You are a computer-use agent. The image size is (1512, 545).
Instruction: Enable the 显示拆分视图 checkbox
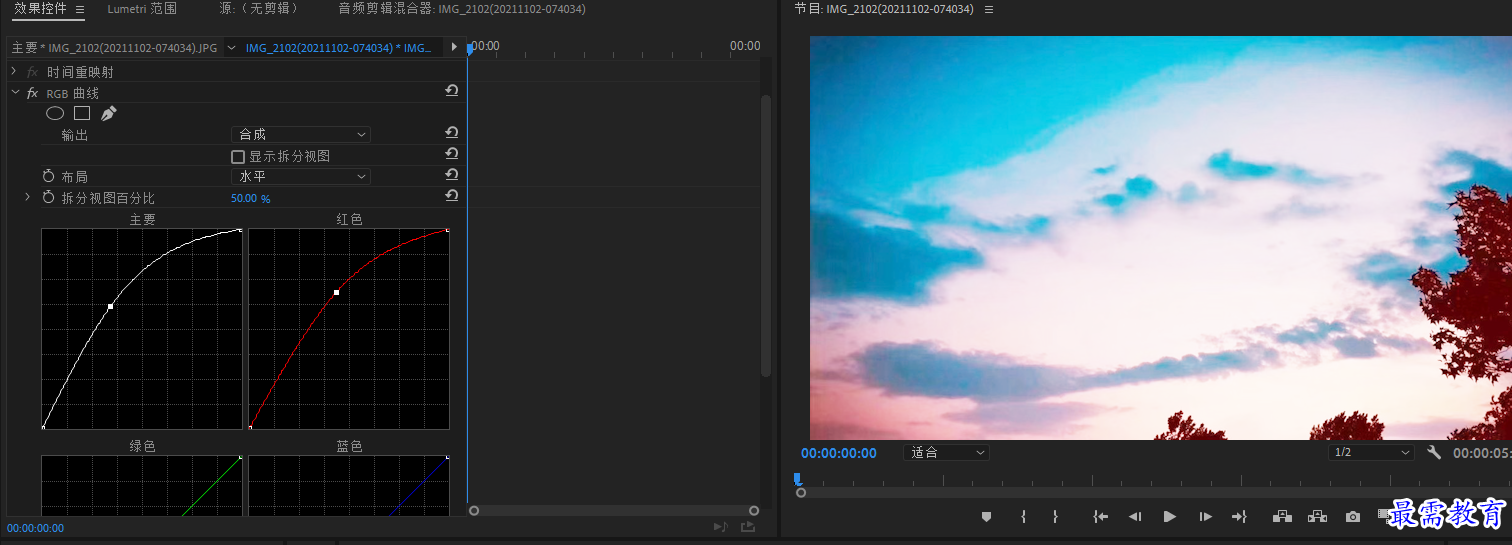point(238,156)
